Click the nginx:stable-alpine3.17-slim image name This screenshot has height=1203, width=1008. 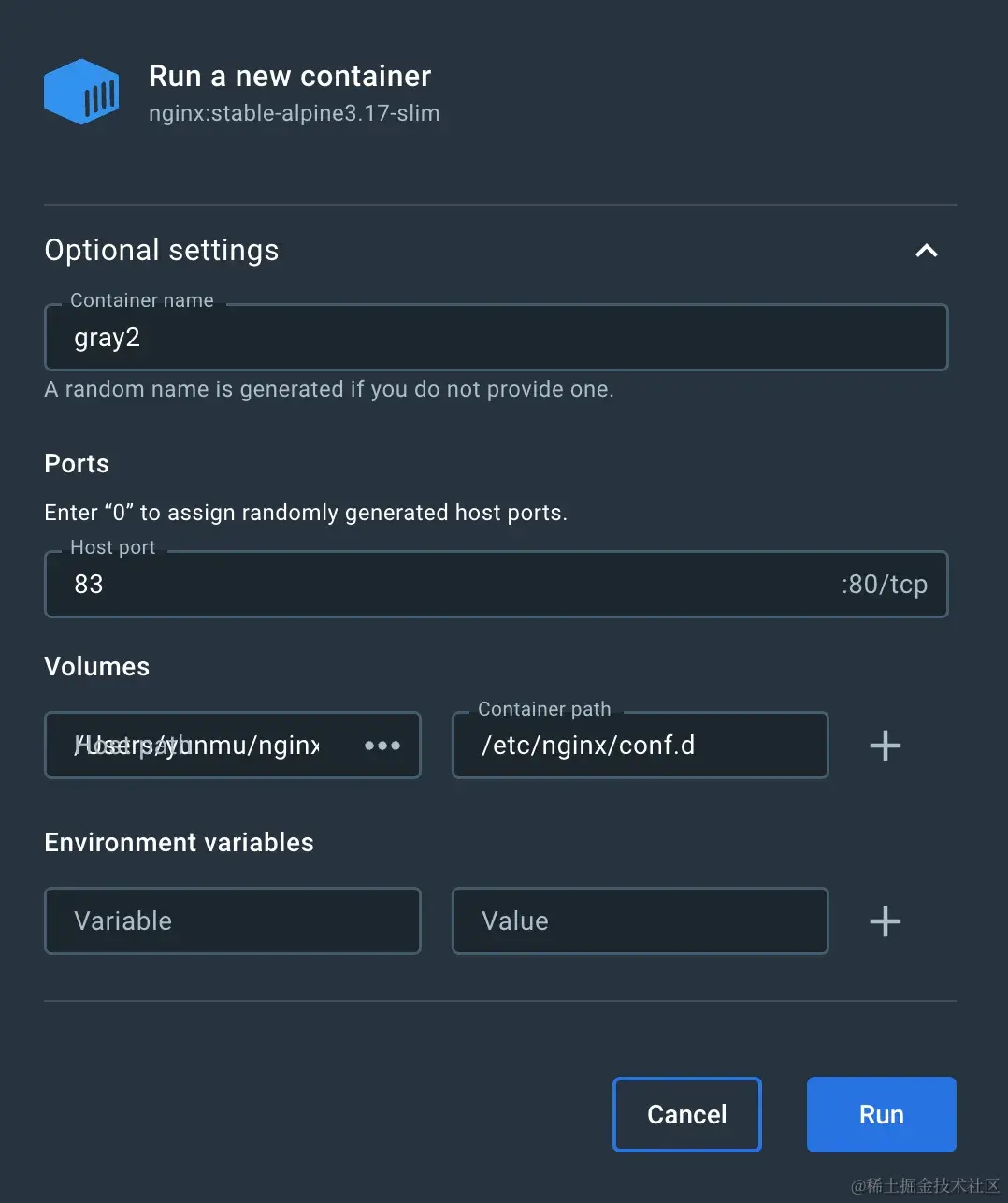click(x=294, y=113)
